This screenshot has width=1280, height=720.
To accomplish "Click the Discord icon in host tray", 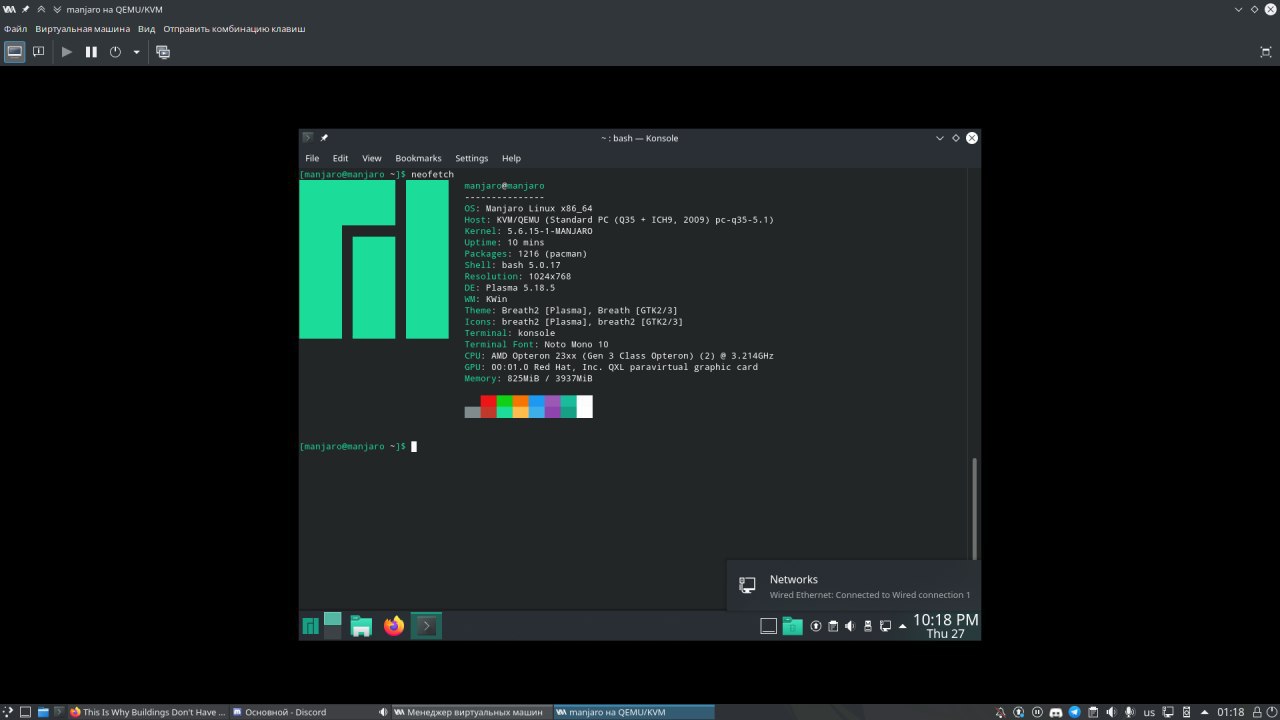I will click(1056, 712).
